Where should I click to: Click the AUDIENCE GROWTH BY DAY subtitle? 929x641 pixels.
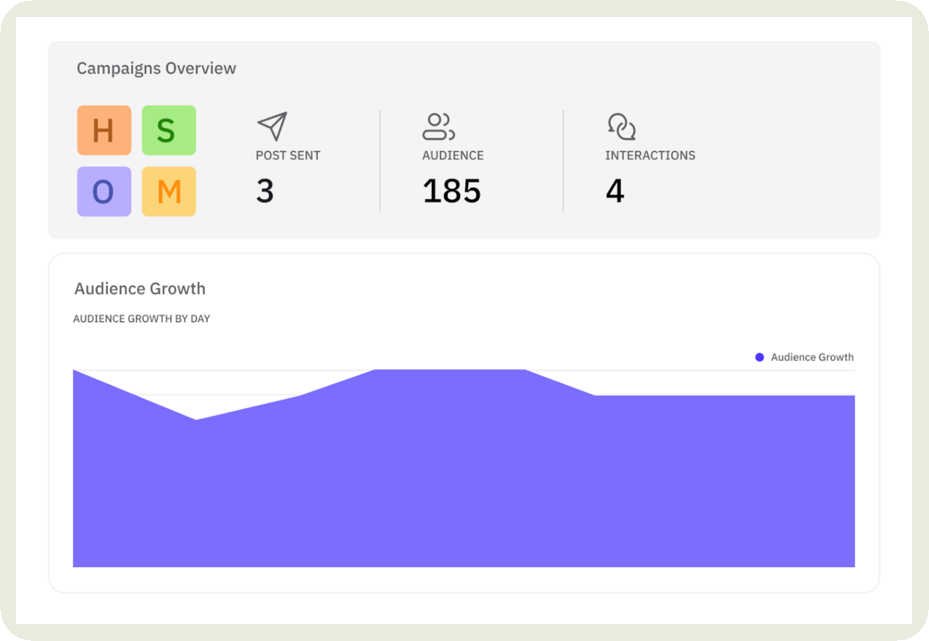click(x=141, y=319)
